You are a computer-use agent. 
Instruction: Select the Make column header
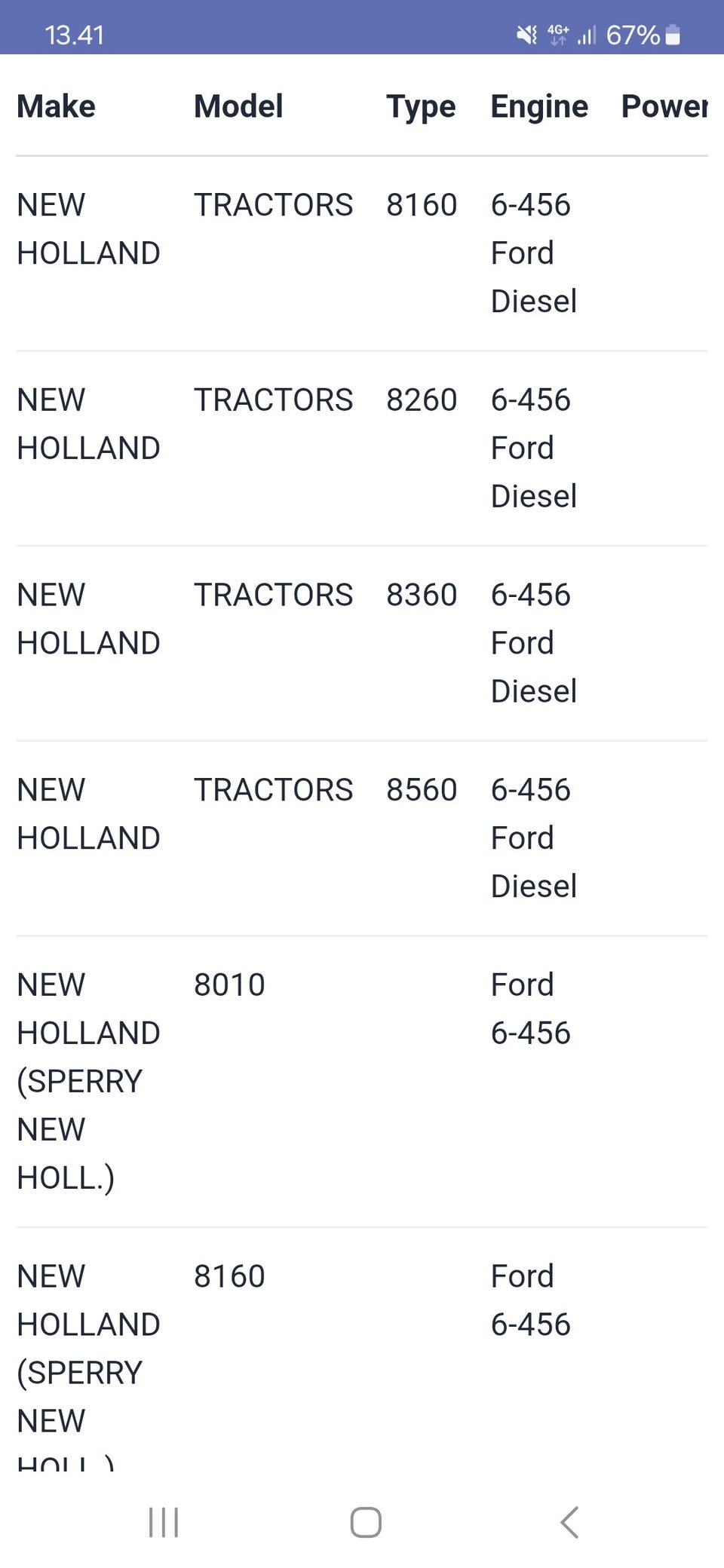click(x=57, y=106)
